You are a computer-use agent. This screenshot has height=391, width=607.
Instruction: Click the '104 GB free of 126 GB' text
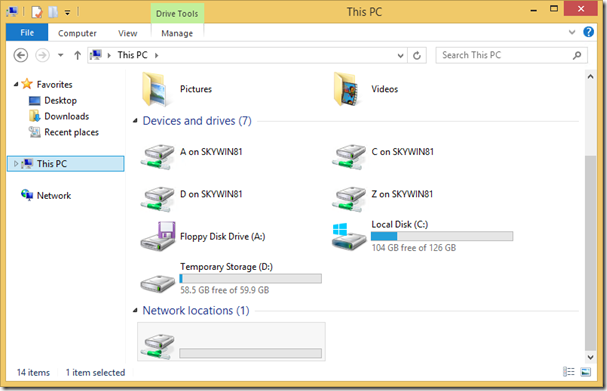pos(414,248)
